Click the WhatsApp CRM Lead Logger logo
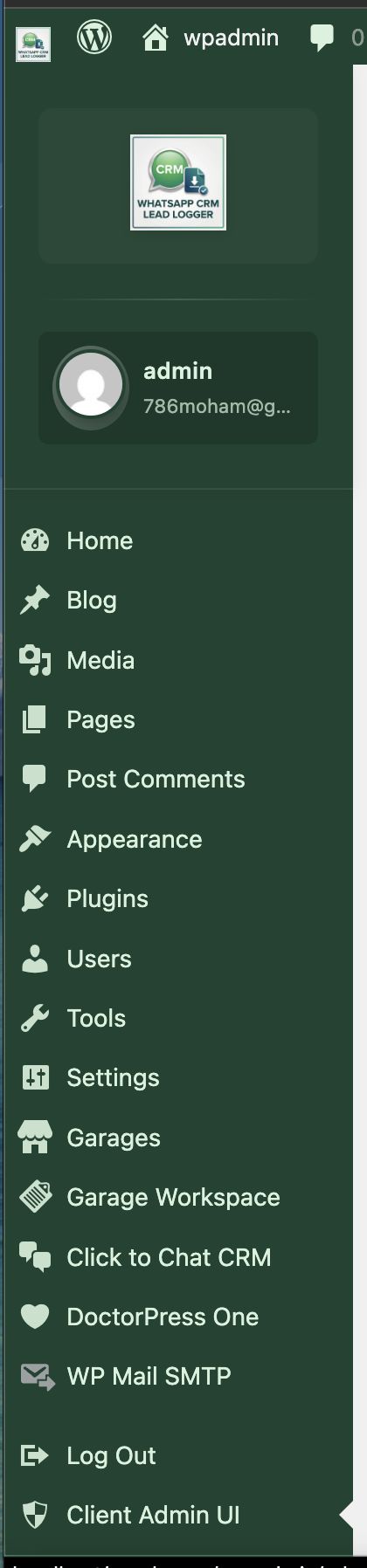This screenshot has height=1568, width=367. [x=178, y=182]
